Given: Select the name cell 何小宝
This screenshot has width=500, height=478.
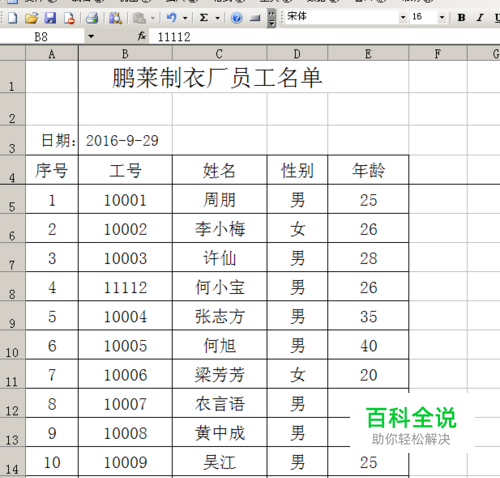Looking at the screenshot, I should (219, 287).
